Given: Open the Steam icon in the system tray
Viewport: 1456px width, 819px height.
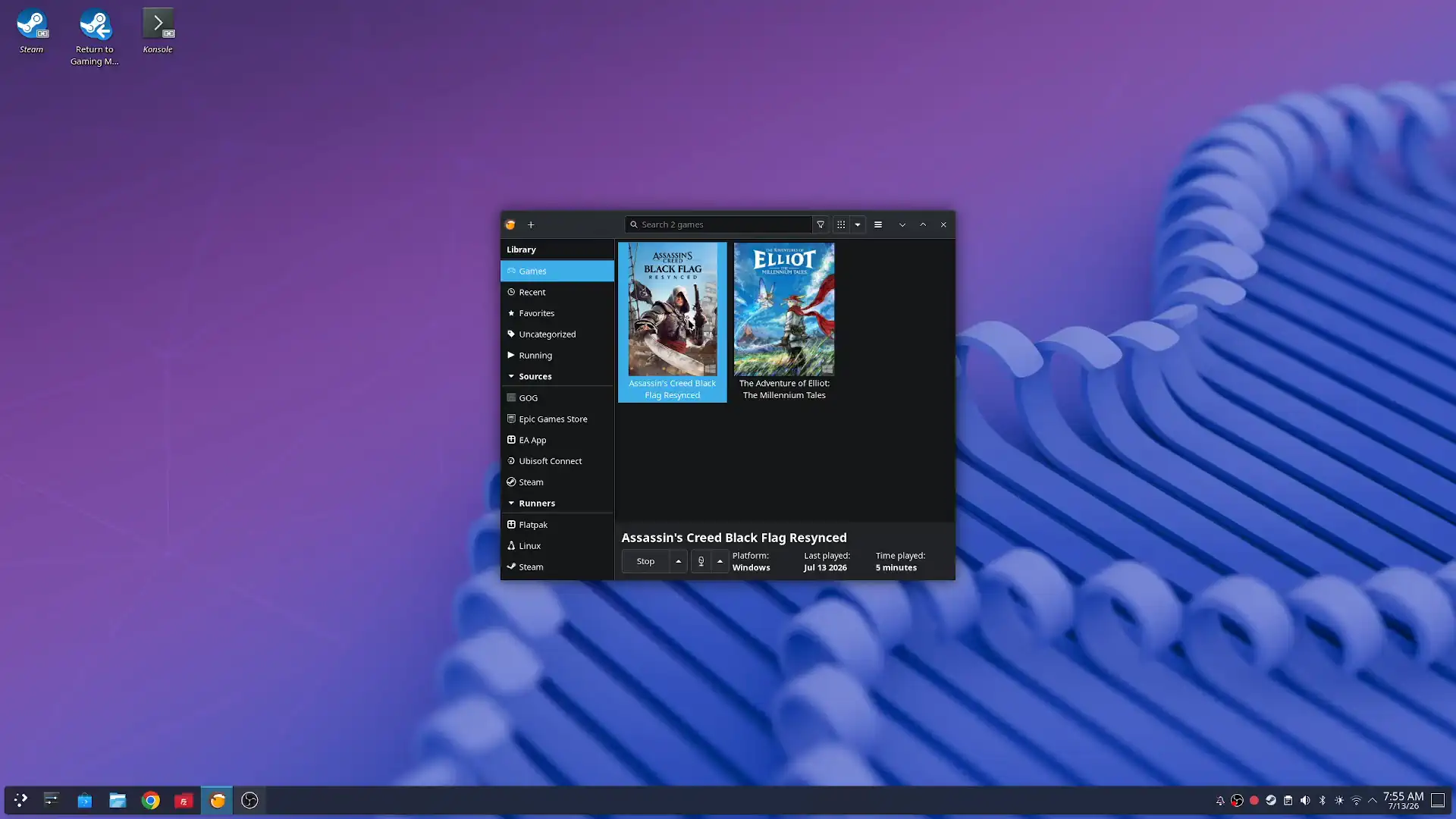Looking at the screenshot, I should [1271, 801].
